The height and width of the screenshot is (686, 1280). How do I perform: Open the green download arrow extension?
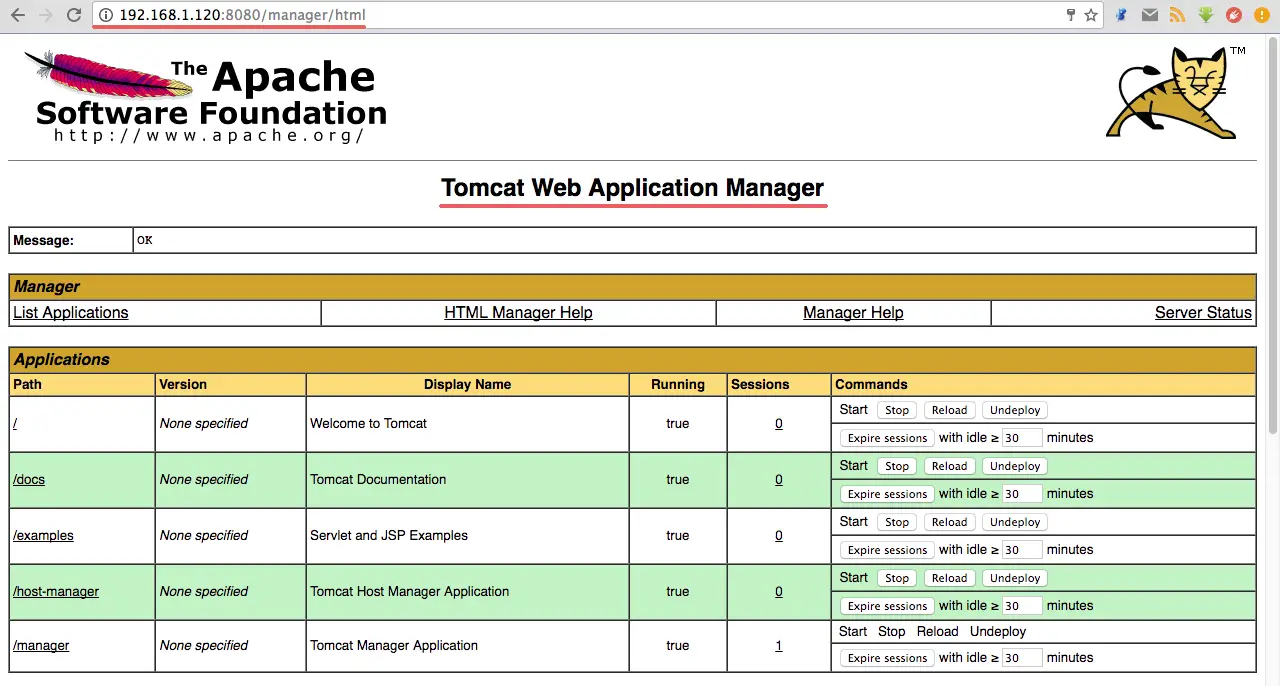pos(1206,15)
